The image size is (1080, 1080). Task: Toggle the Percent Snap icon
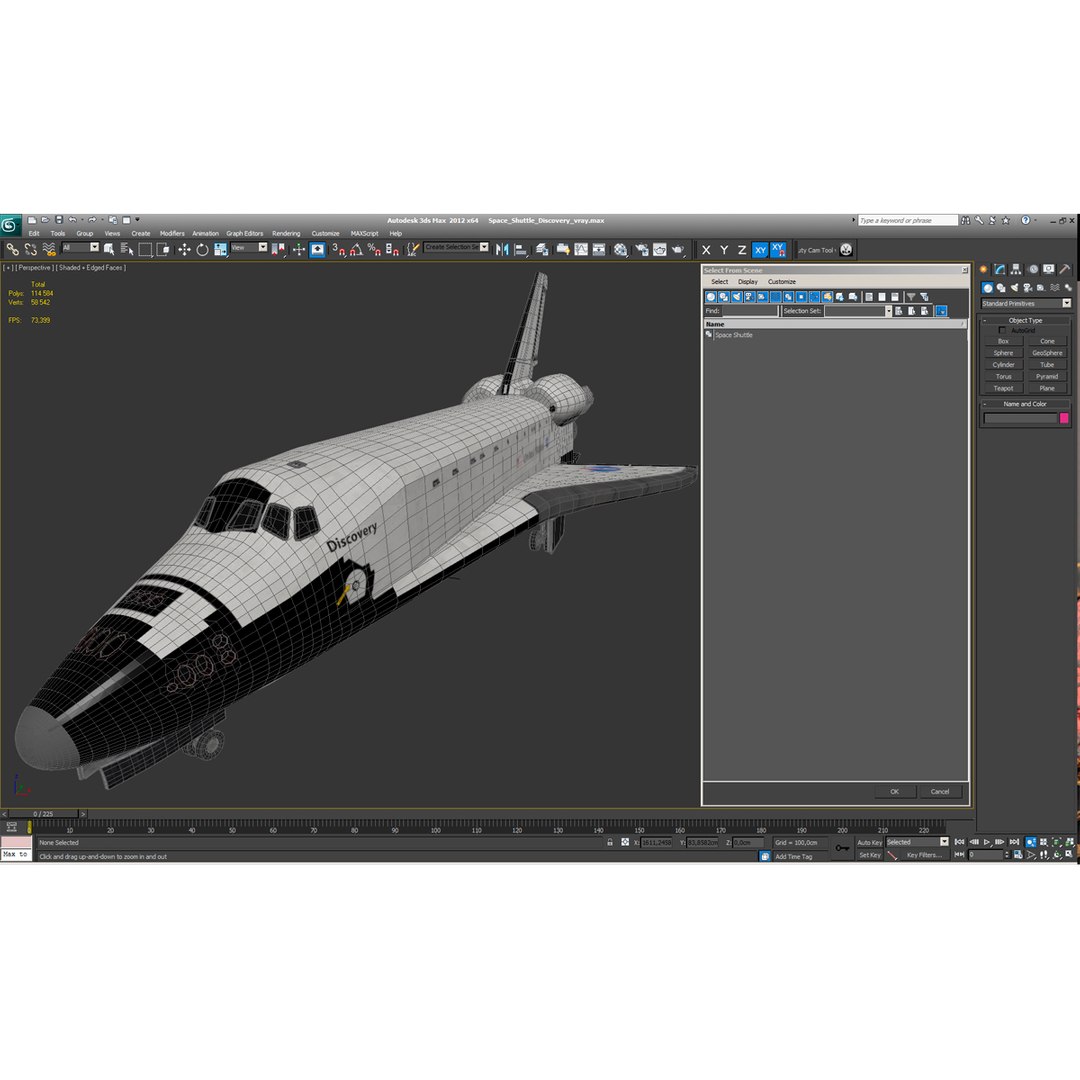coord(374,249)
